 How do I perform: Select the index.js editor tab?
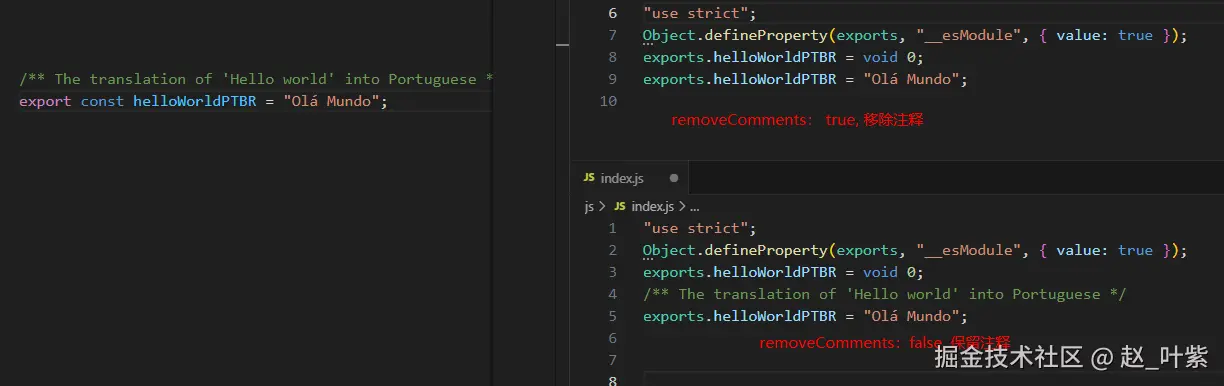pos(631,178)
